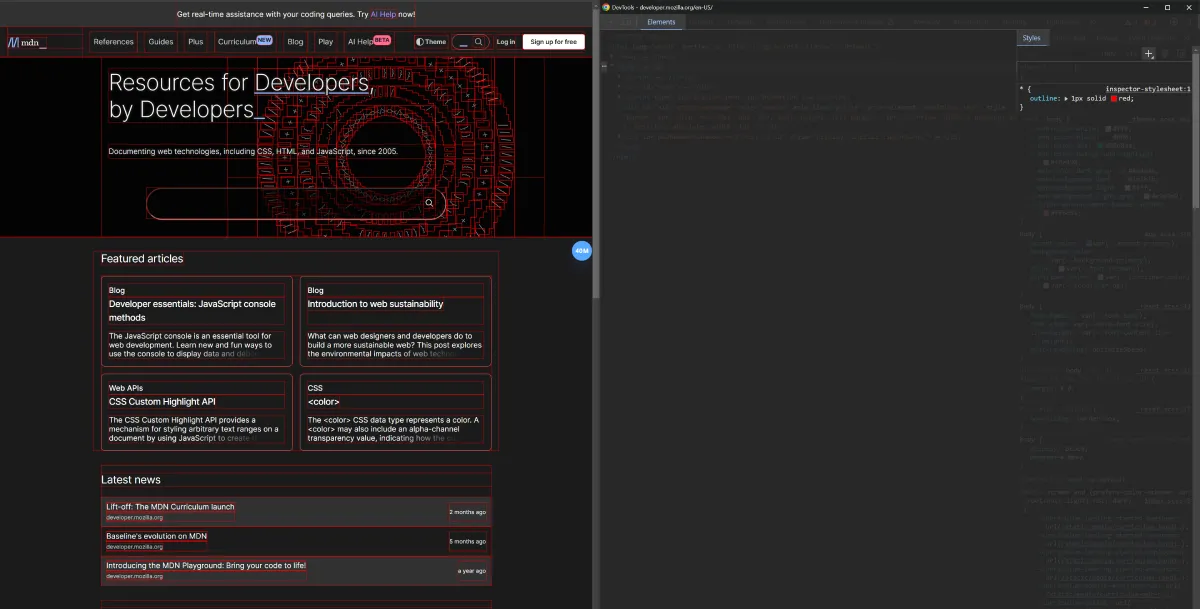The image size is (1200, 609).
Task: Click the blue 404 floating badge
Action: pyautogui.click(x=582, y=251)
